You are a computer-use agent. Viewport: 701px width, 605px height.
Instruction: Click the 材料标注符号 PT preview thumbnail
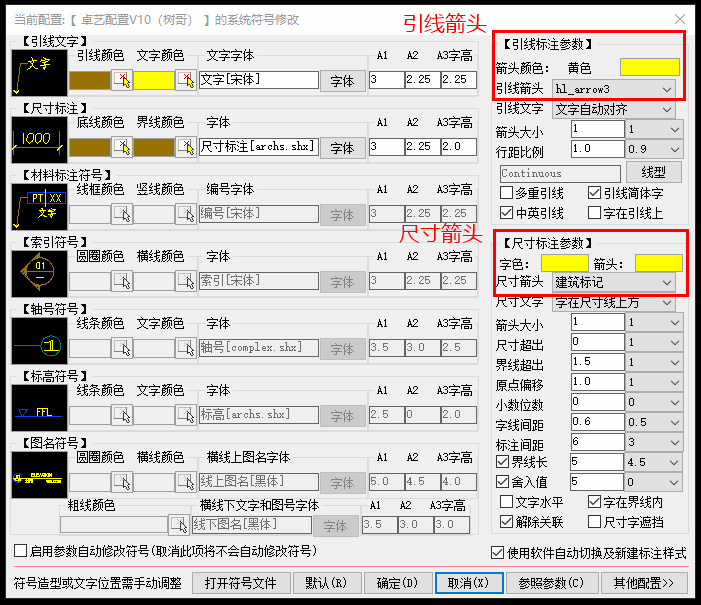pos(39,207)
